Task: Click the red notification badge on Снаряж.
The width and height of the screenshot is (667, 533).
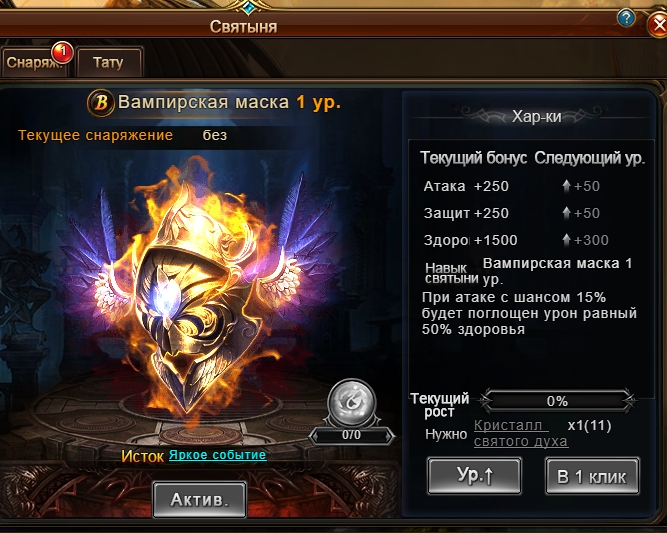Action: coord(63,52)
